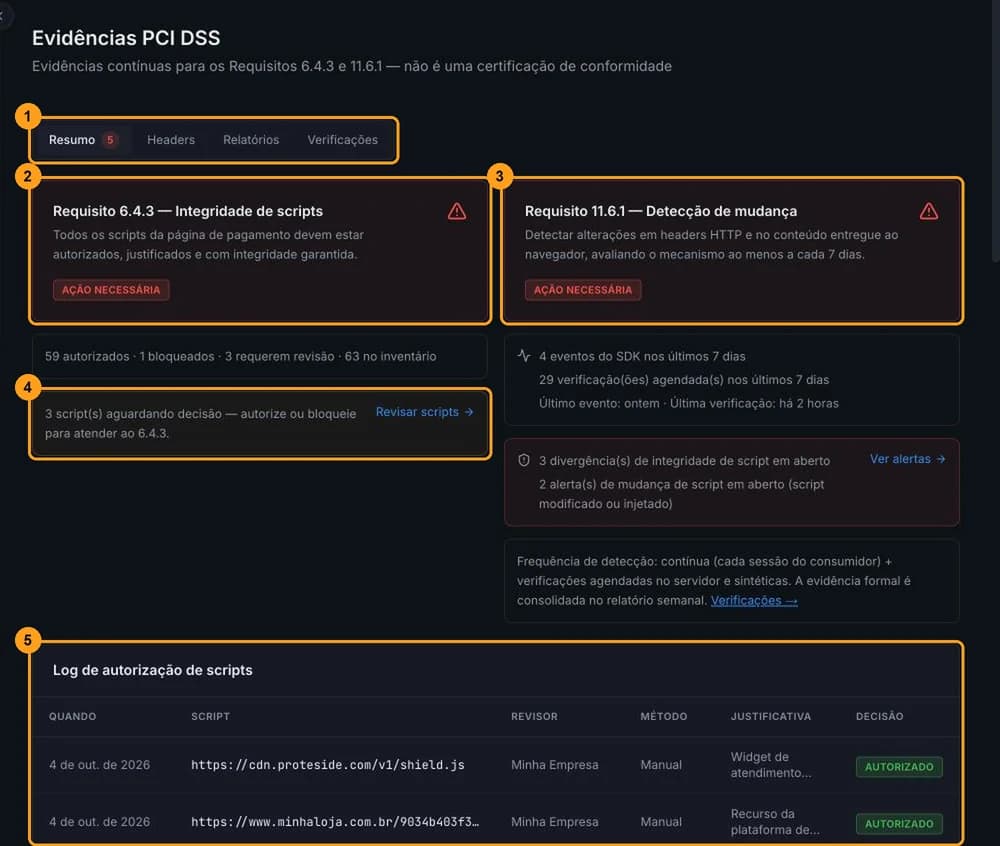This screenshot has height=846, width=1000.
Task: Open the Revisar scripts link
Action: tap(425, 412)
